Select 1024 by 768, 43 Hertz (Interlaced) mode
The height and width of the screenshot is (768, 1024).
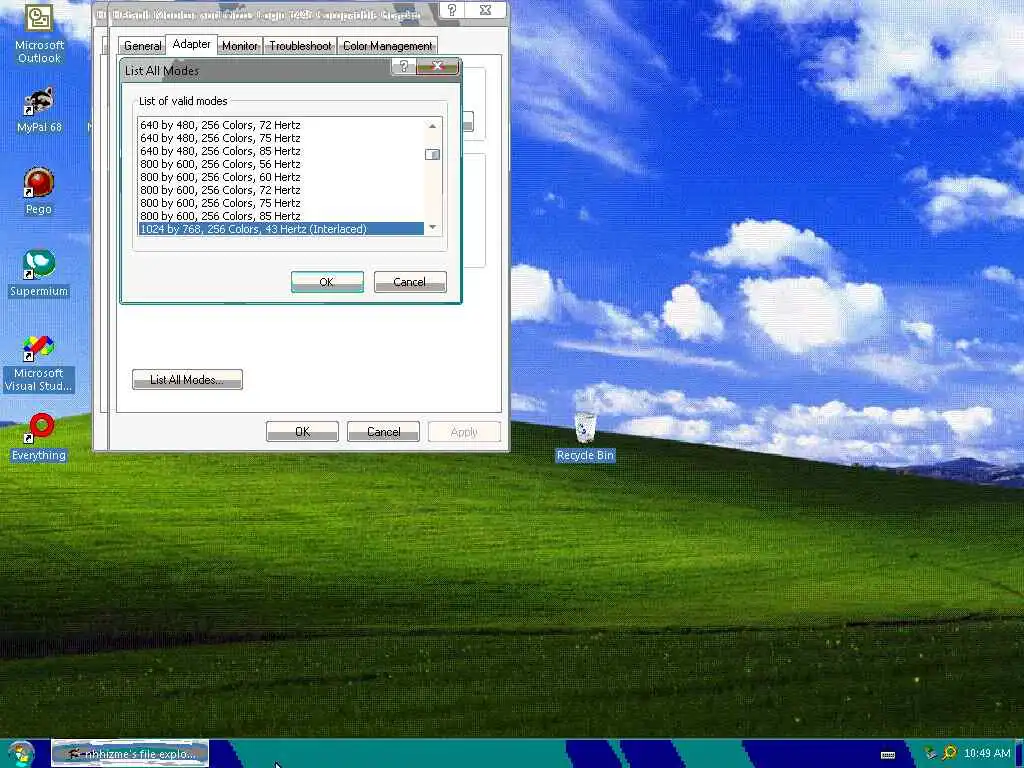click(x=281, y=229)
